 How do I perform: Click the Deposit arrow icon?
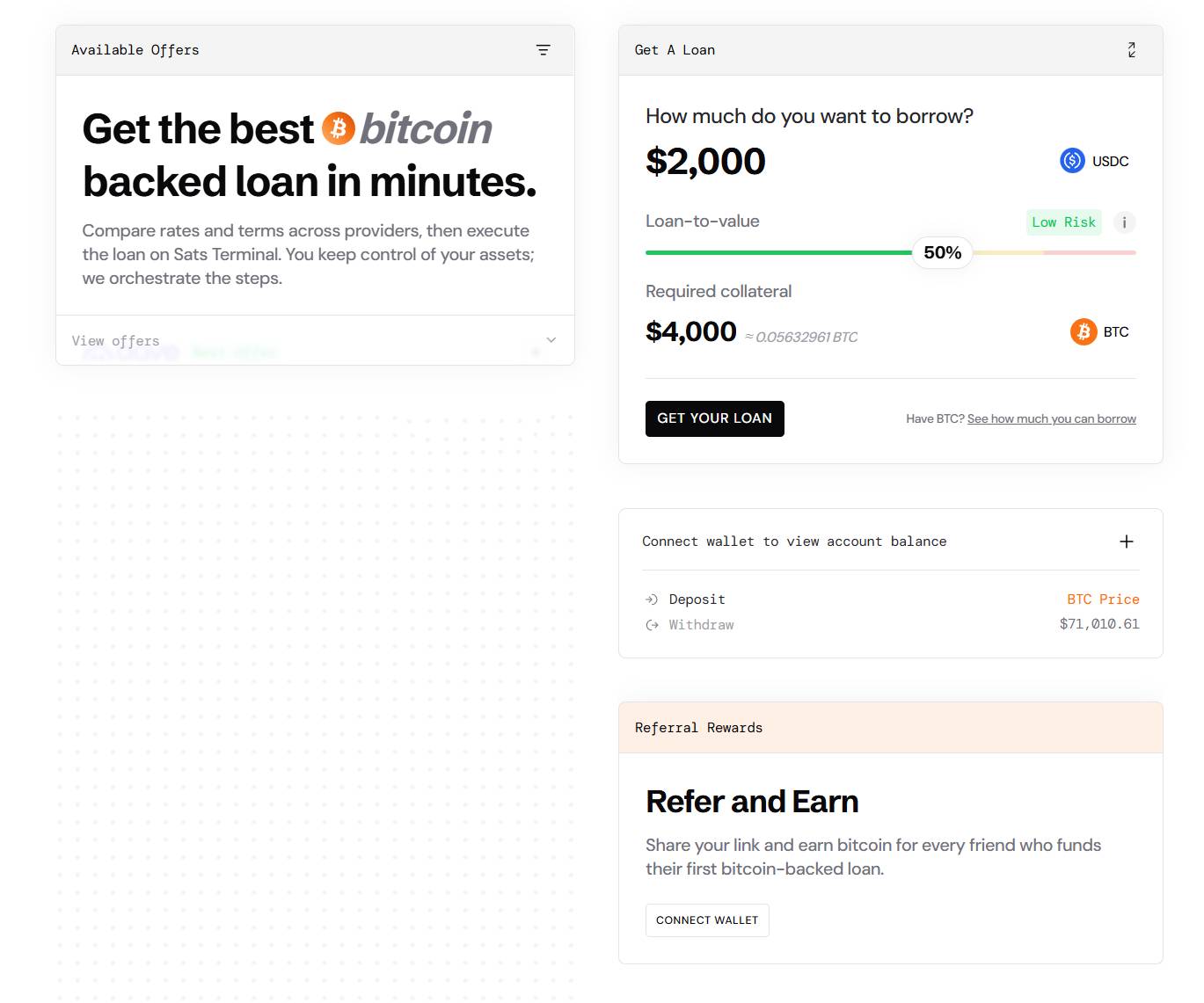[652, 599]
